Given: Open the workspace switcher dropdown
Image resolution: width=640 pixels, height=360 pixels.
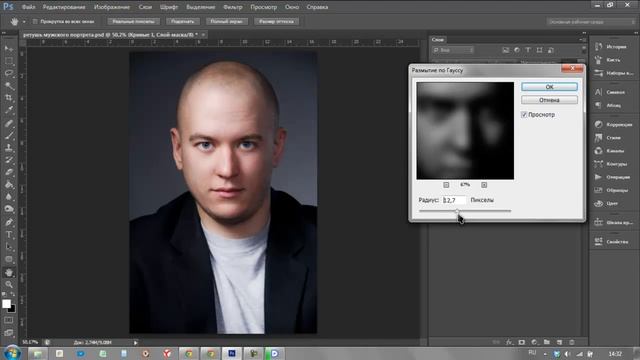Looking at the screenshot, I should 591,21.
